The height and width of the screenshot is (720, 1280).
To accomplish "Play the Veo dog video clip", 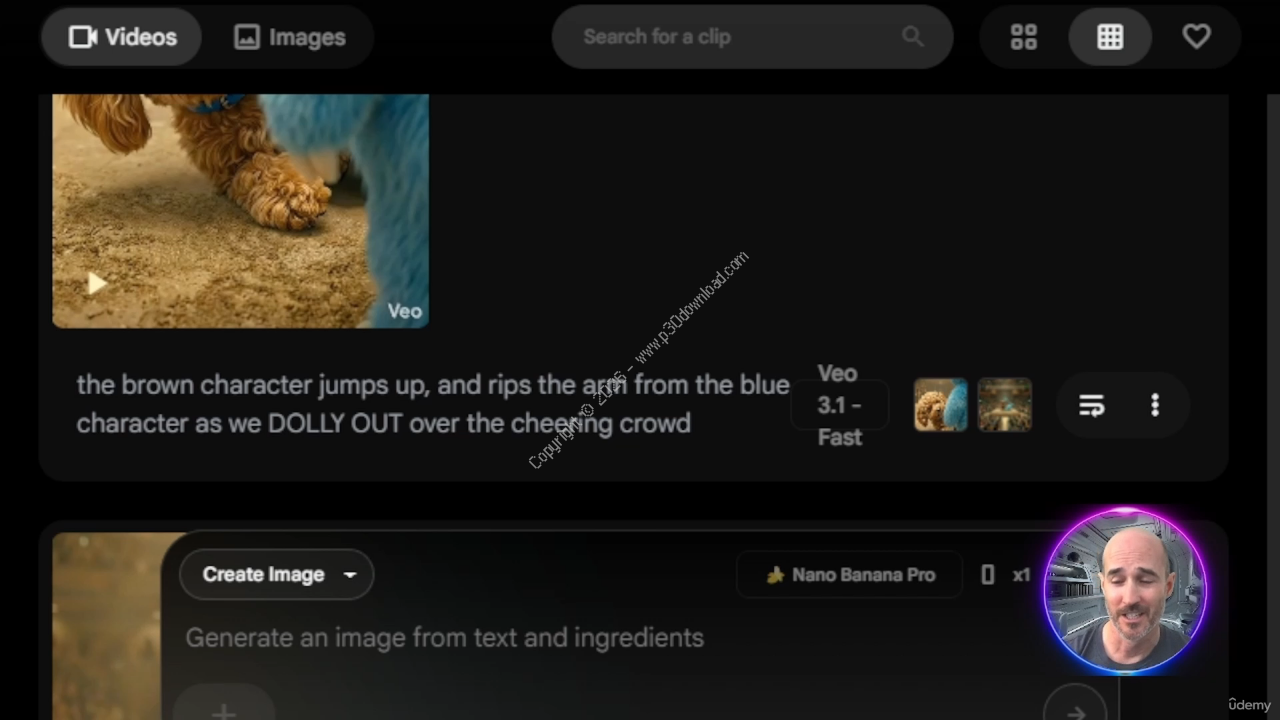I will (96, 284).
